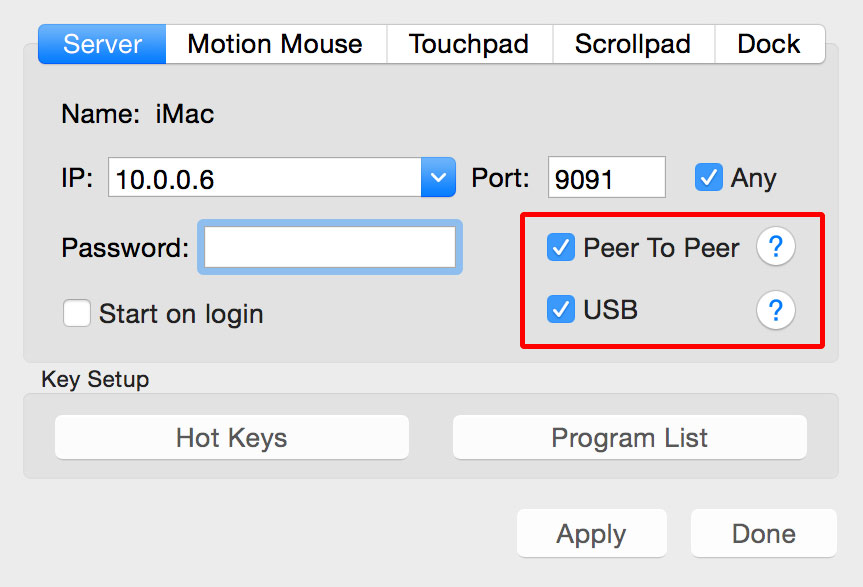Image resolution: width=863 pixels, height=587 pixels.
Task: Disable the Peer To Peer option
Action: pos(561,247)
